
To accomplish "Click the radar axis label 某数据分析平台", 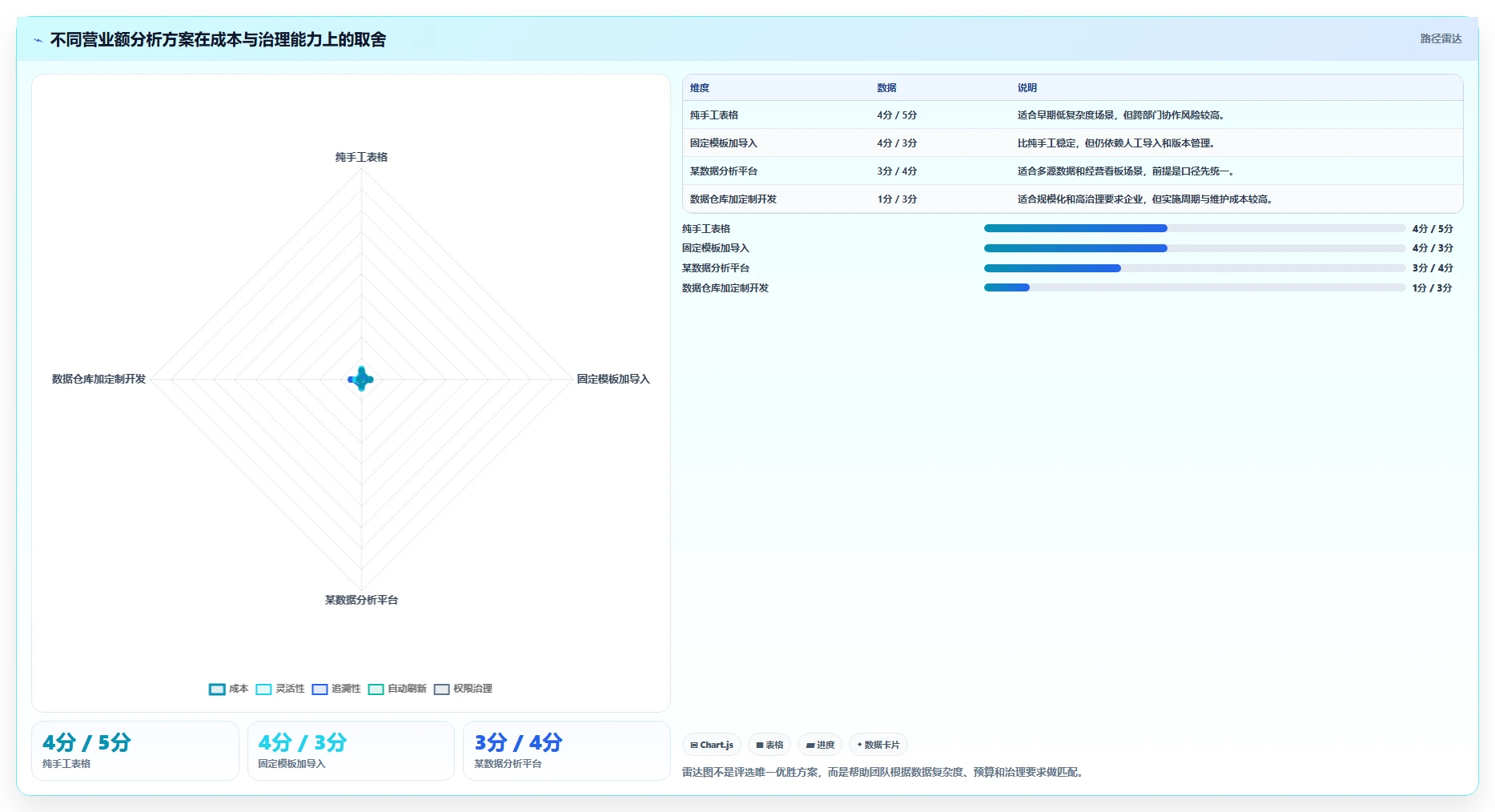I will [361, 600].
